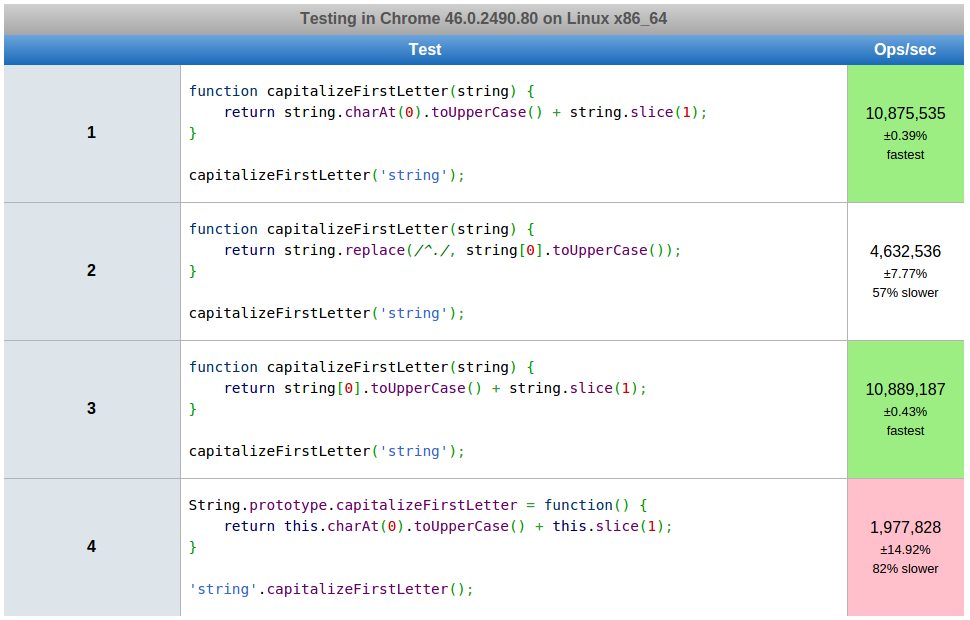Viewport: 970px width, 620px height.
Task: Select row number 2 cell
Action: point(92,271)
